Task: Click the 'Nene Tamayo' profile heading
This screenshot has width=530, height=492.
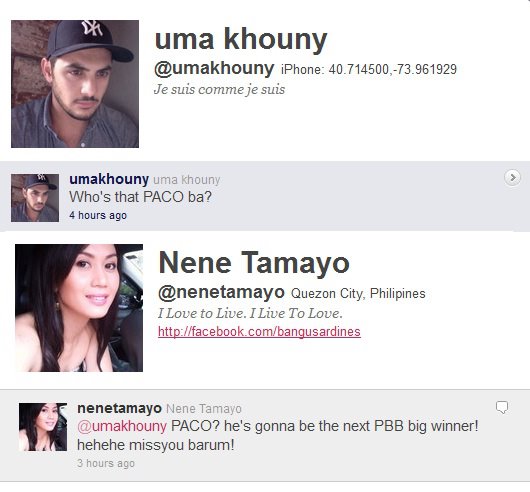Action: coord(254,263)
